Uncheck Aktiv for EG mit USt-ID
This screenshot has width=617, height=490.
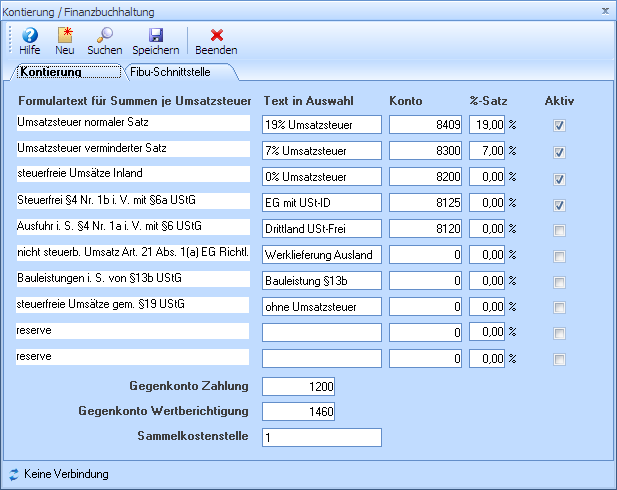(x=560, y=203)
